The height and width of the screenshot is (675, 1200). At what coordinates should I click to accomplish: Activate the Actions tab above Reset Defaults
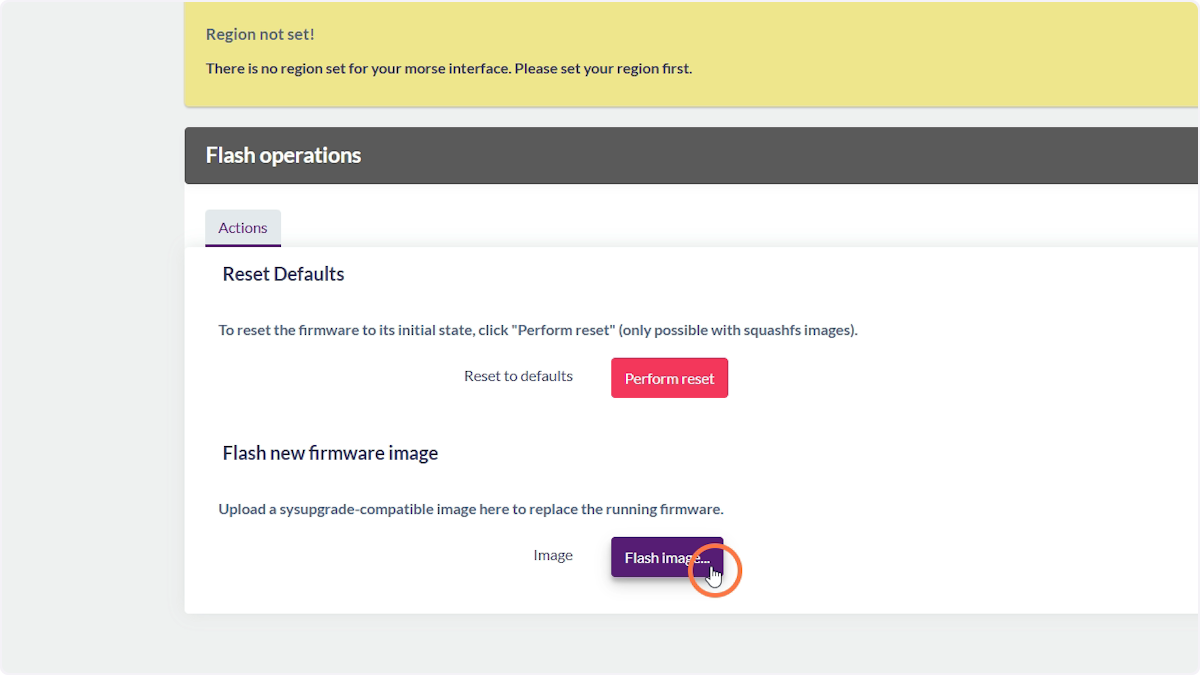point(242,227)
